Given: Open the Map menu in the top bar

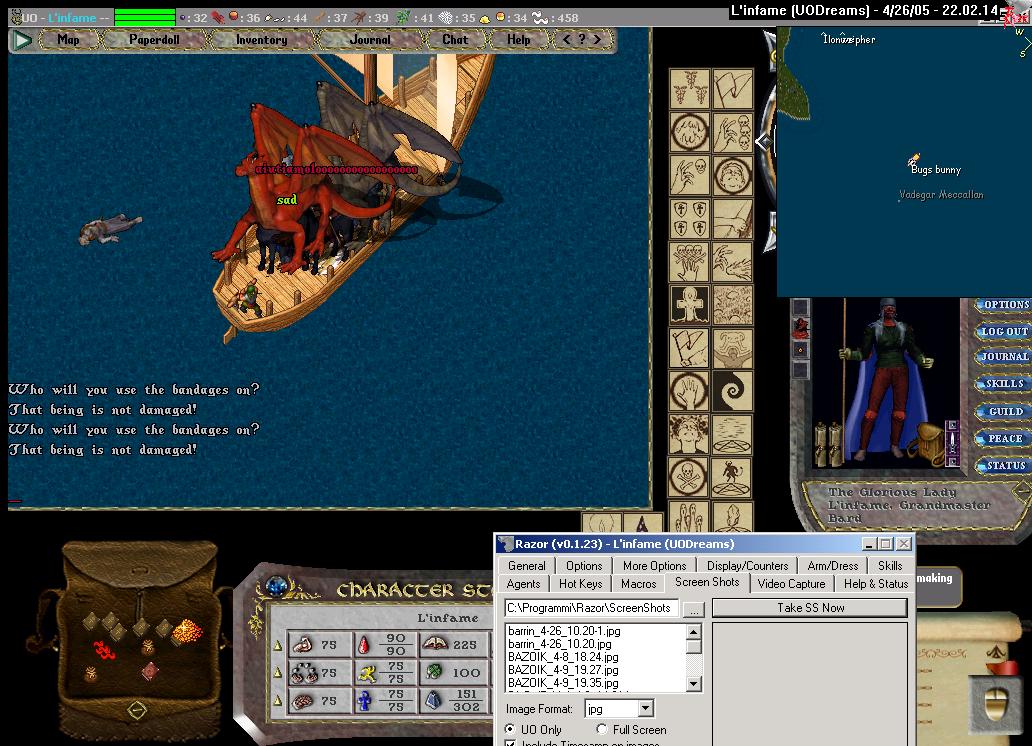Looking at the screenshot, I should coord(68,40).
